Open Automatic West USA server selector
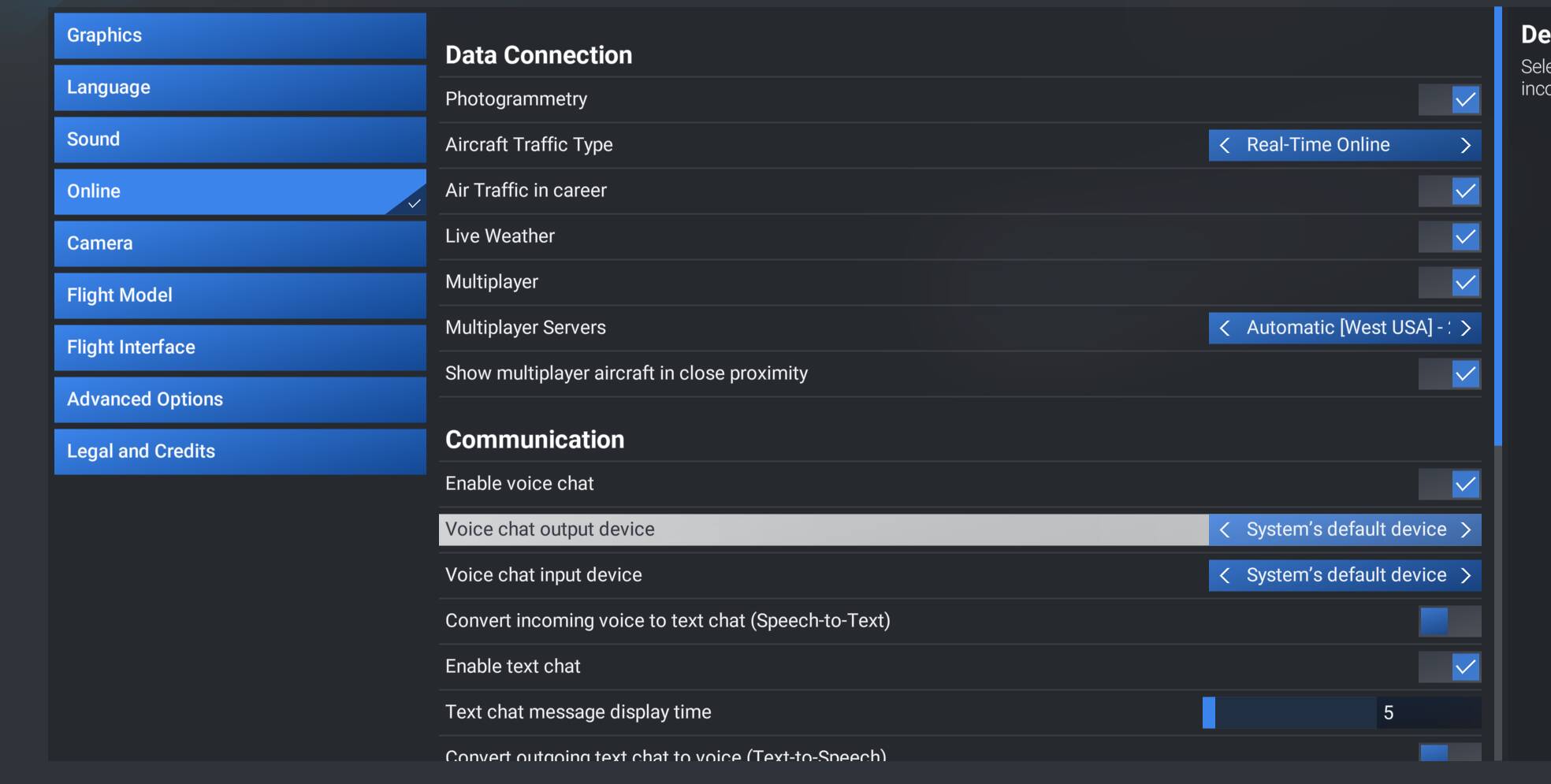The image size is (1551, 784). (1345, 328)
